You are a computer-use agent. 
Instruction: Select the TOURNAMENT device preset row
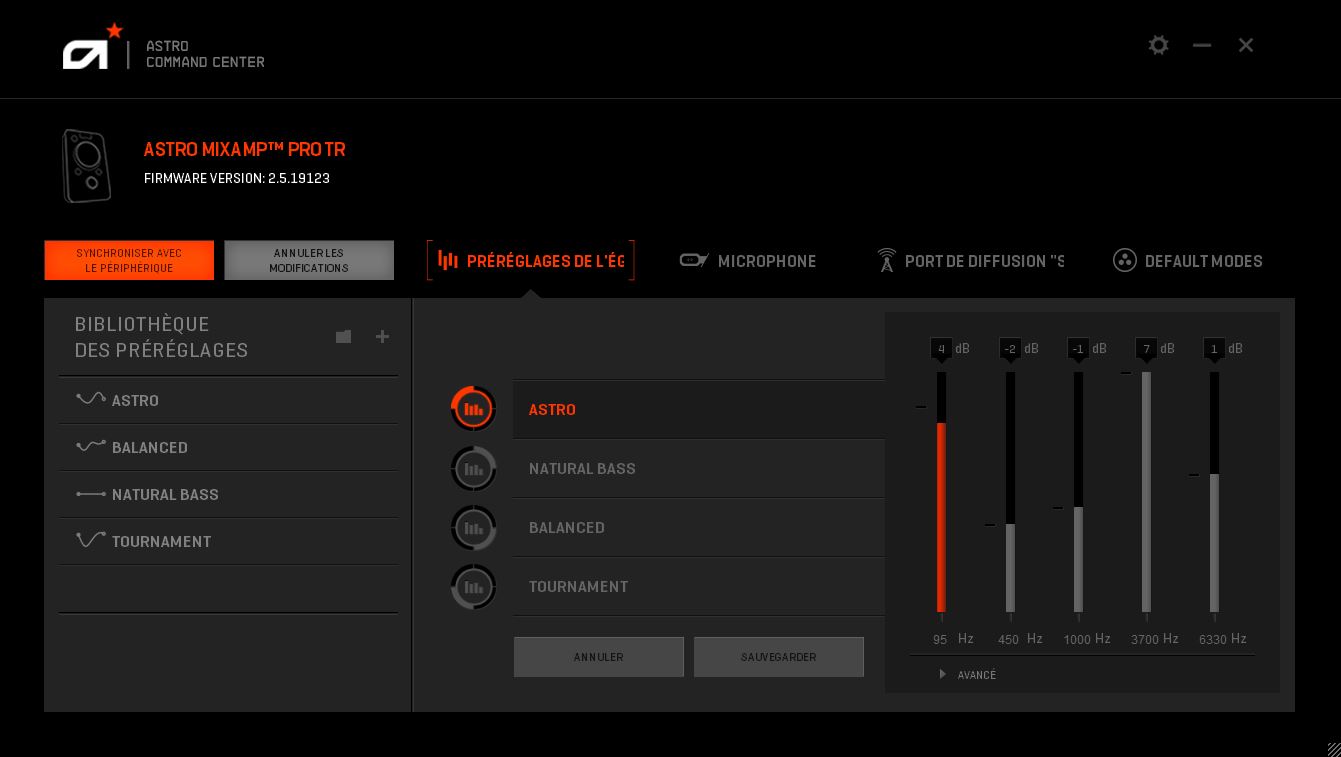coord(699,586)
